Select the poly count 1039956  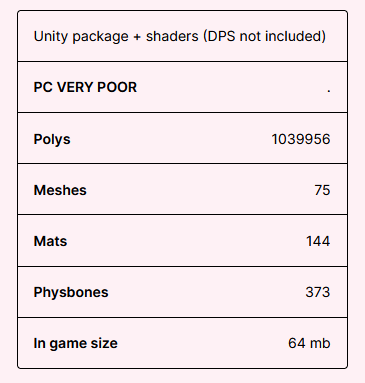click(301, 139)
